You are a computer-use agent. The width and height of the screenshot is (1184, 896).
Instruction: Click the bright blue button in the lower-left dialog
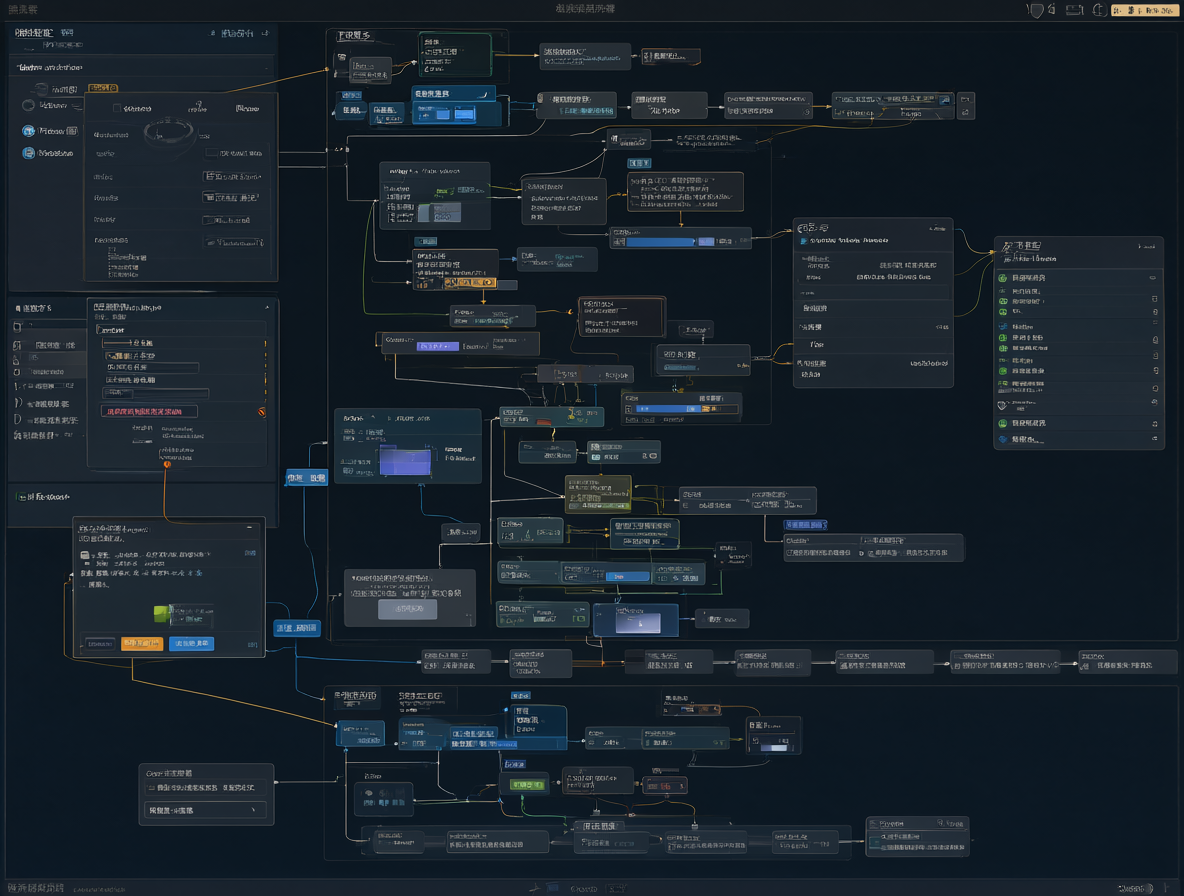[x=191, y=643]
